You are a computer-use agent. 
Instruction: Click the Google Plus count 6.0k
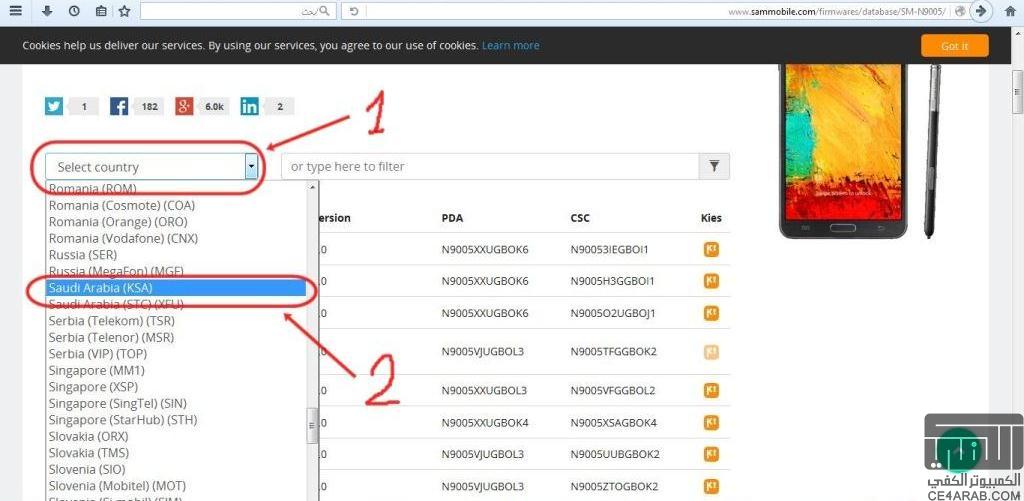coord(214,106)
